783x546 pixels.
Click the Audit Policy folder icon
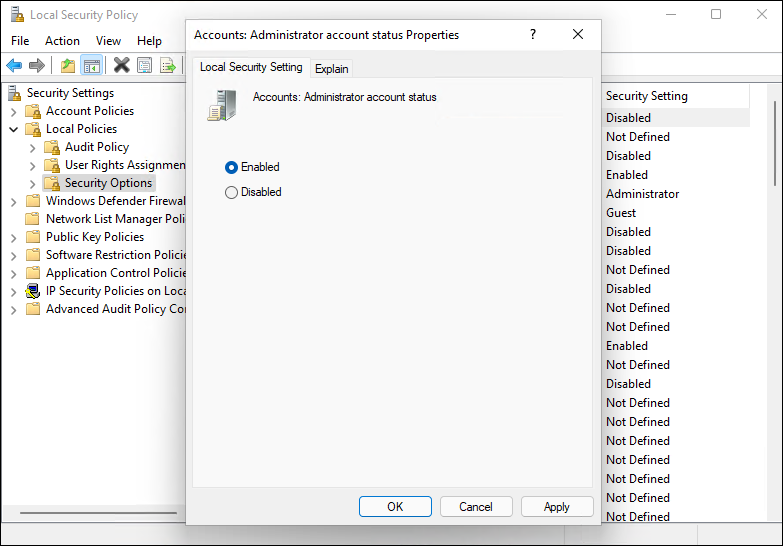point(52,147)
